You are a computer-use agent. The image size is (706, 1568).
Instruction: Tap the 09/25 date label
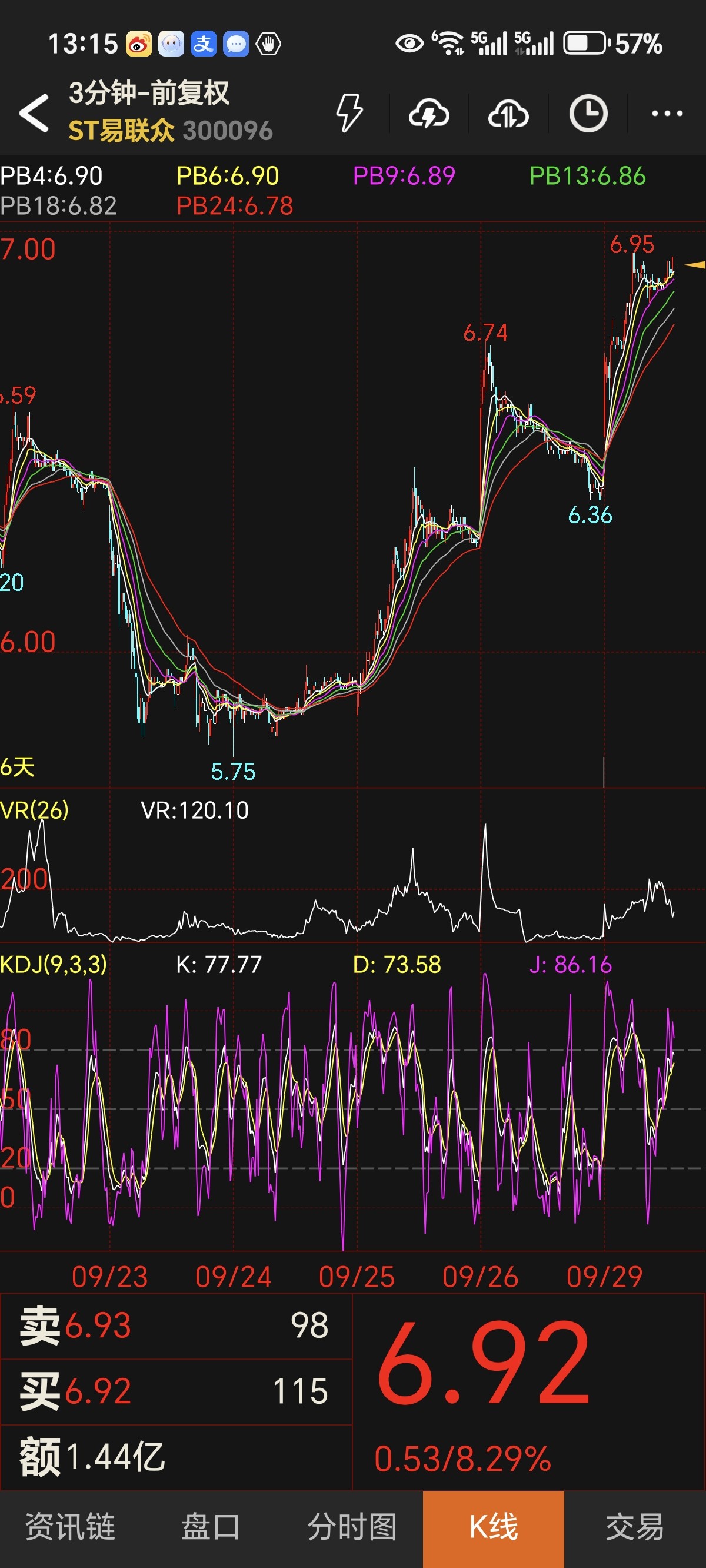pyautogui.click(x=357, y=1277)
